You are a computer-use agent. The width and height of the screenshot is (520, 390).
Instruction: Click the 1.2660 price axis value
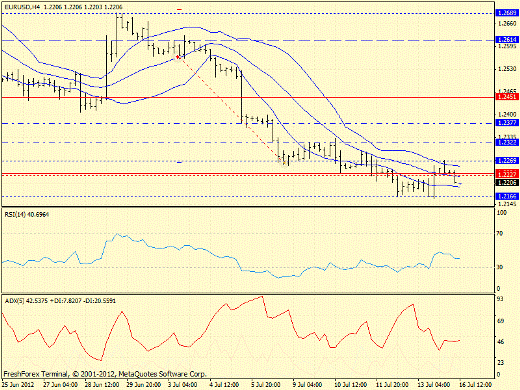tap(507, 23)
